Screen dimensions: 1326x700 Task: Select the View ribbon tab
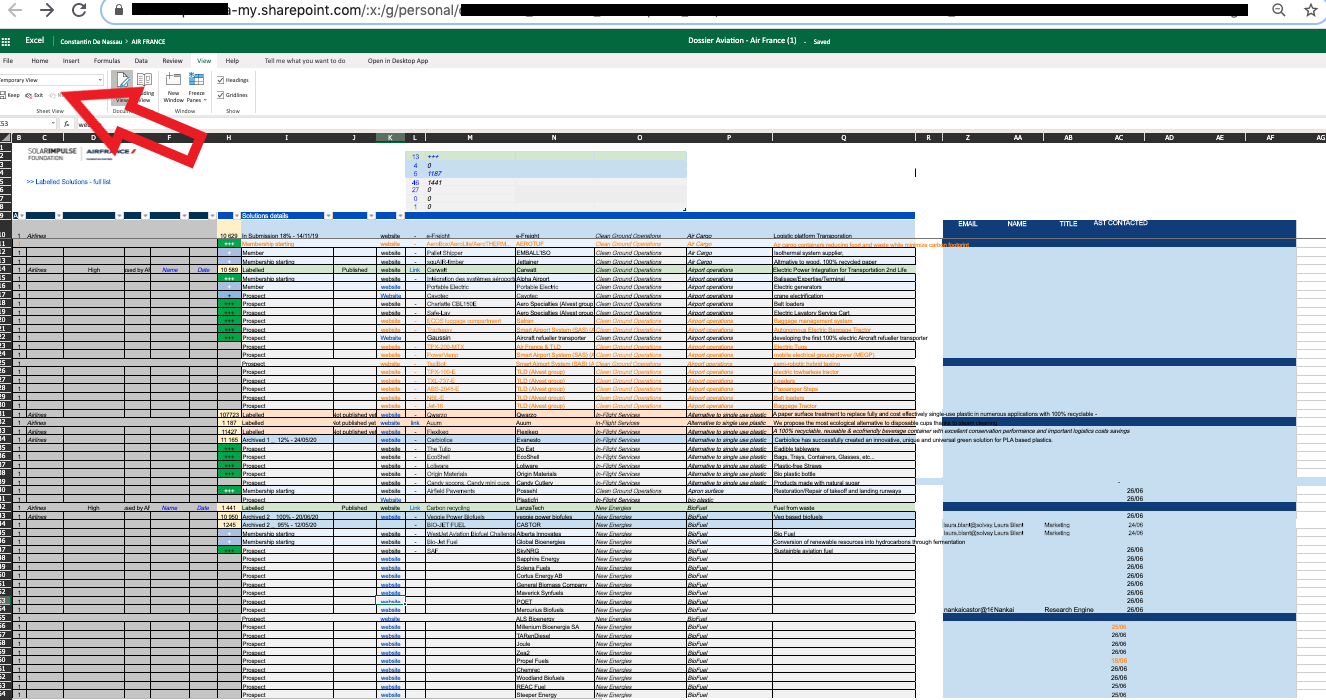coord(204,61)
